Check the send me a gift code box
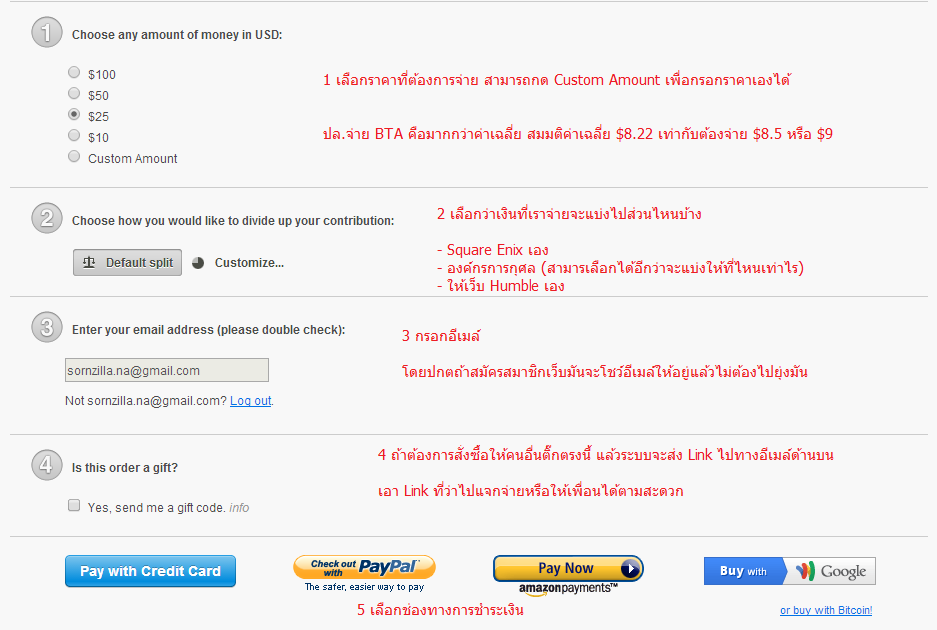 74,506
